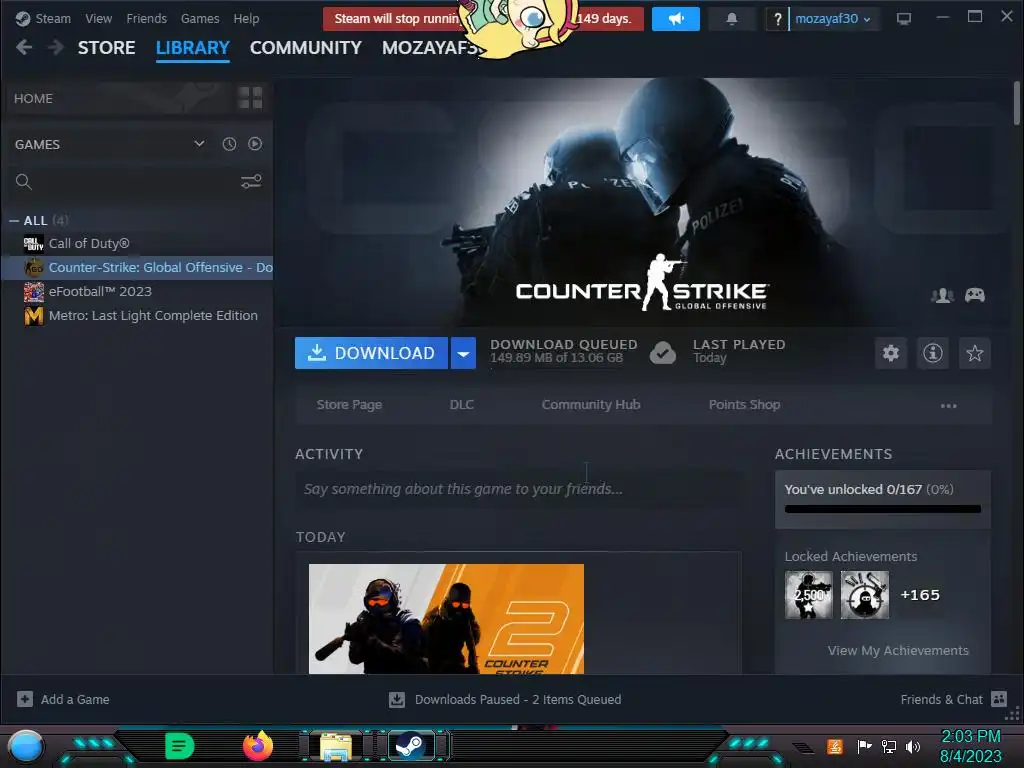Click the +165 more achievements text
This screenshot has height=768, width=1024.
click(x=920, y=595)
